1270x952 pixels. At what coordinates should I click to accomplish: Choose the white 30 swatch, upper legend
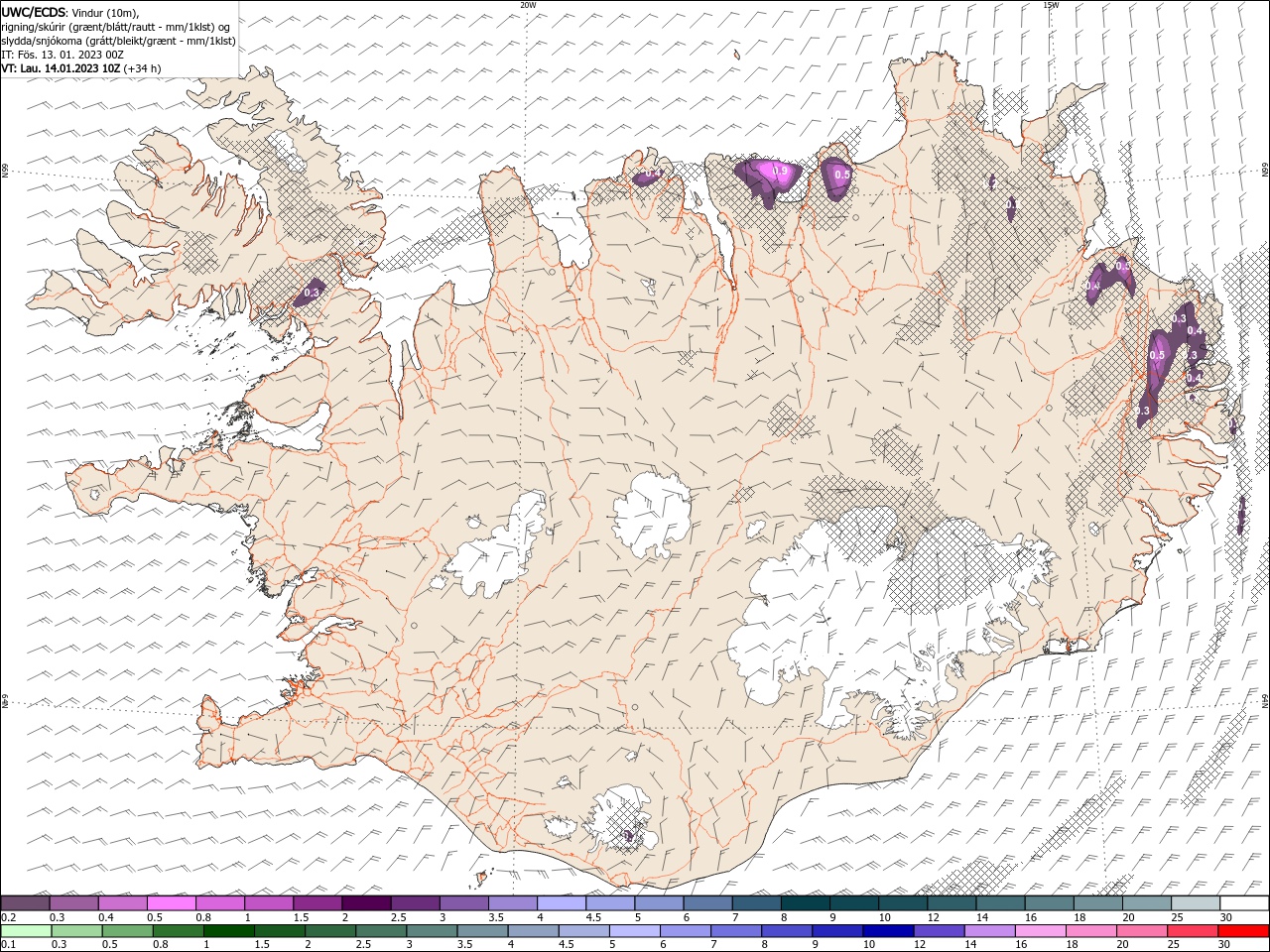point(1244,903)
